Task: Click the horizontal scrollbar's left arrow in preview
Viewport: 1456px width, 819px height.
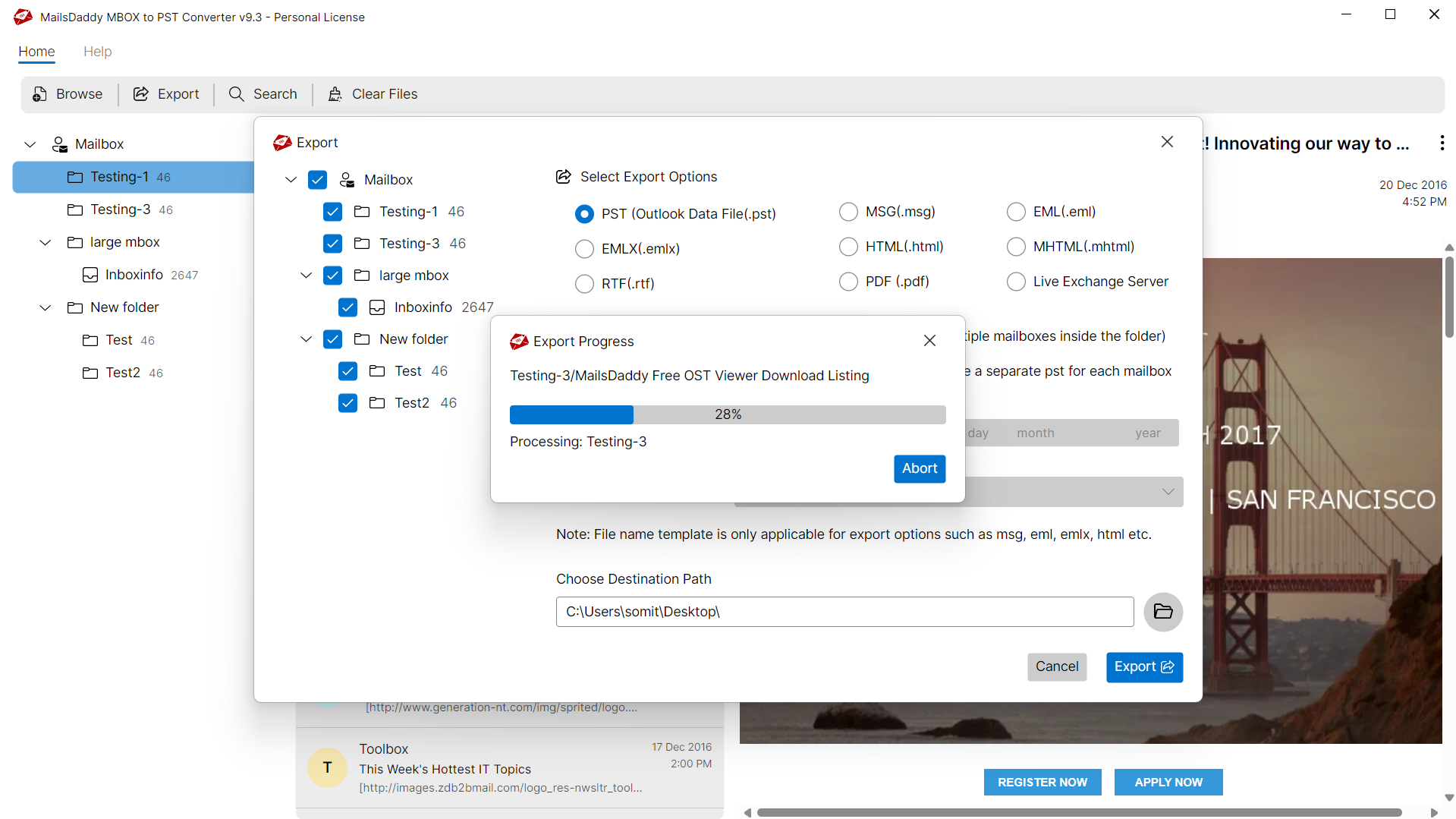Action: [x=747, y=813]
